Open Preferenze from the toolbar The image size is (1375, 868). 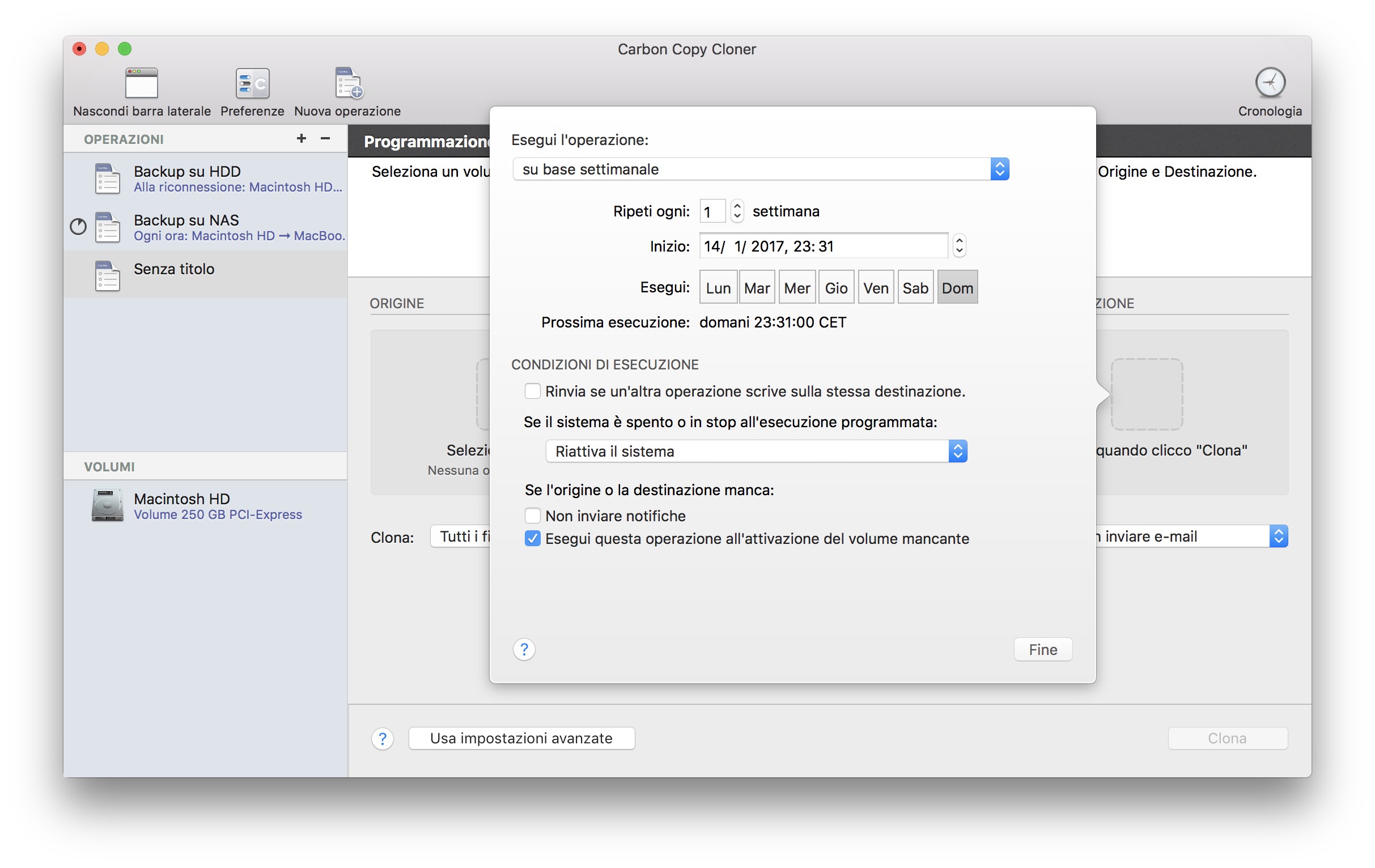point(252,83)
